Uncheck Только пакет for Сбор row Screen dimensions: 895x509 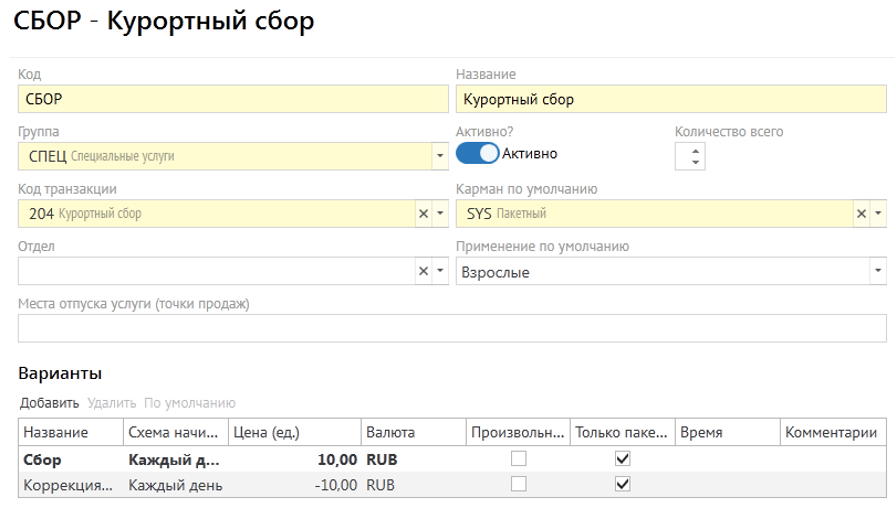(x=623, y=459)
